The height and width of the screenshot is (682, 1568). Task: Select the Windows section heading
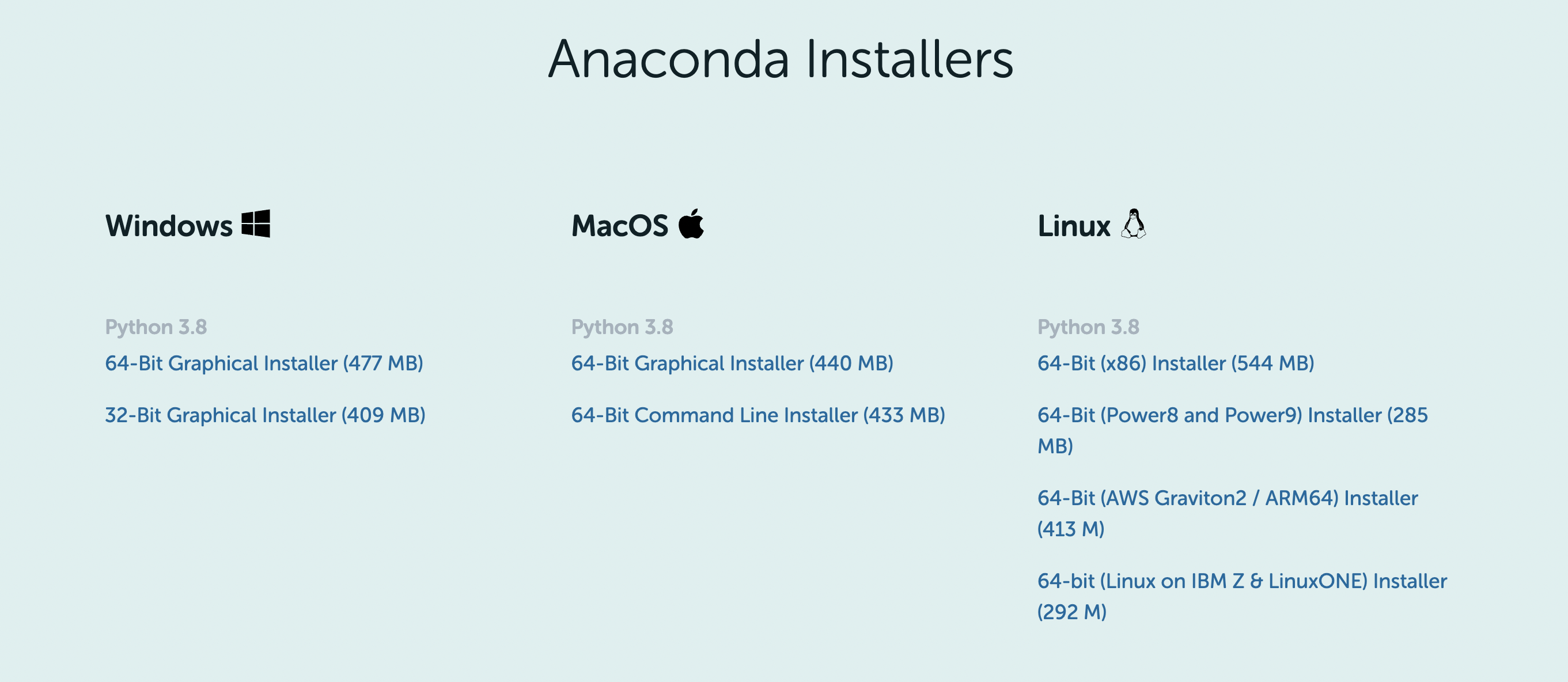(x=169, y=226)
